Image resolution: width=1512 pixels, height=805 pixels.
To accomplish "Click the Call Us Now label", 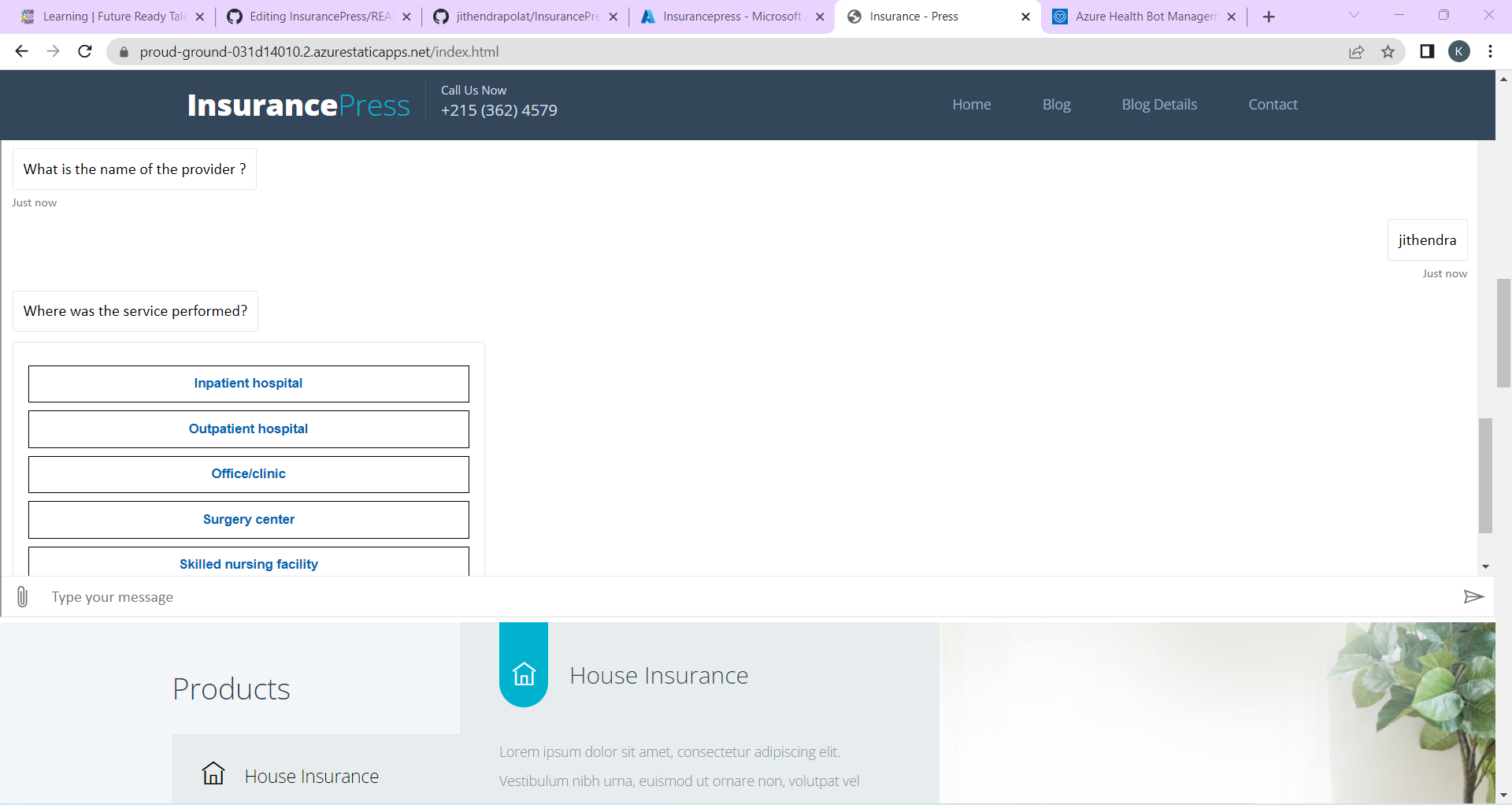I will pyautogui.click(x=473, y=91).
